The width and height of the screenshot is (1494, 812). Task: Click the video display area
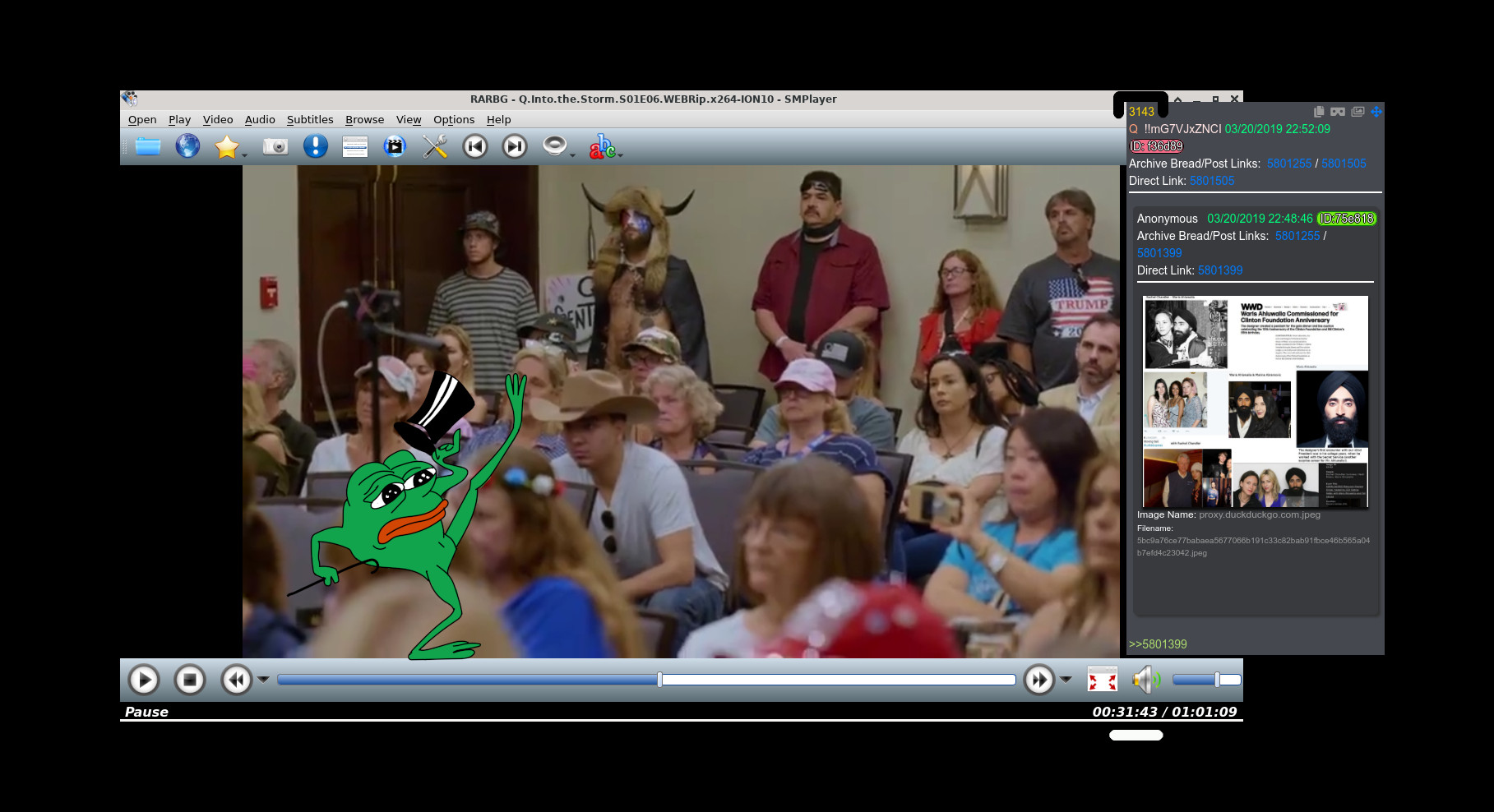pyautogui.click(x=681, y=411)
